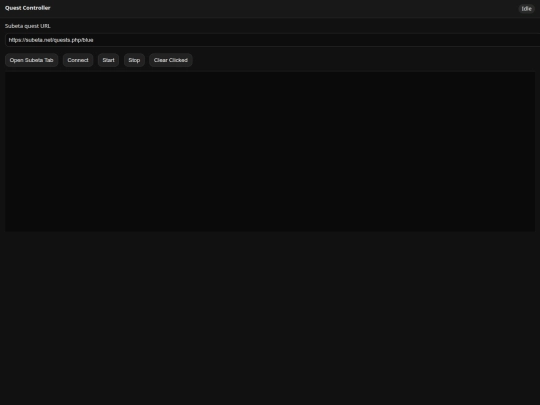Screen dimensions: 540x405
Task: Click inside the empty log output area
Action: [x=270, y=152]
